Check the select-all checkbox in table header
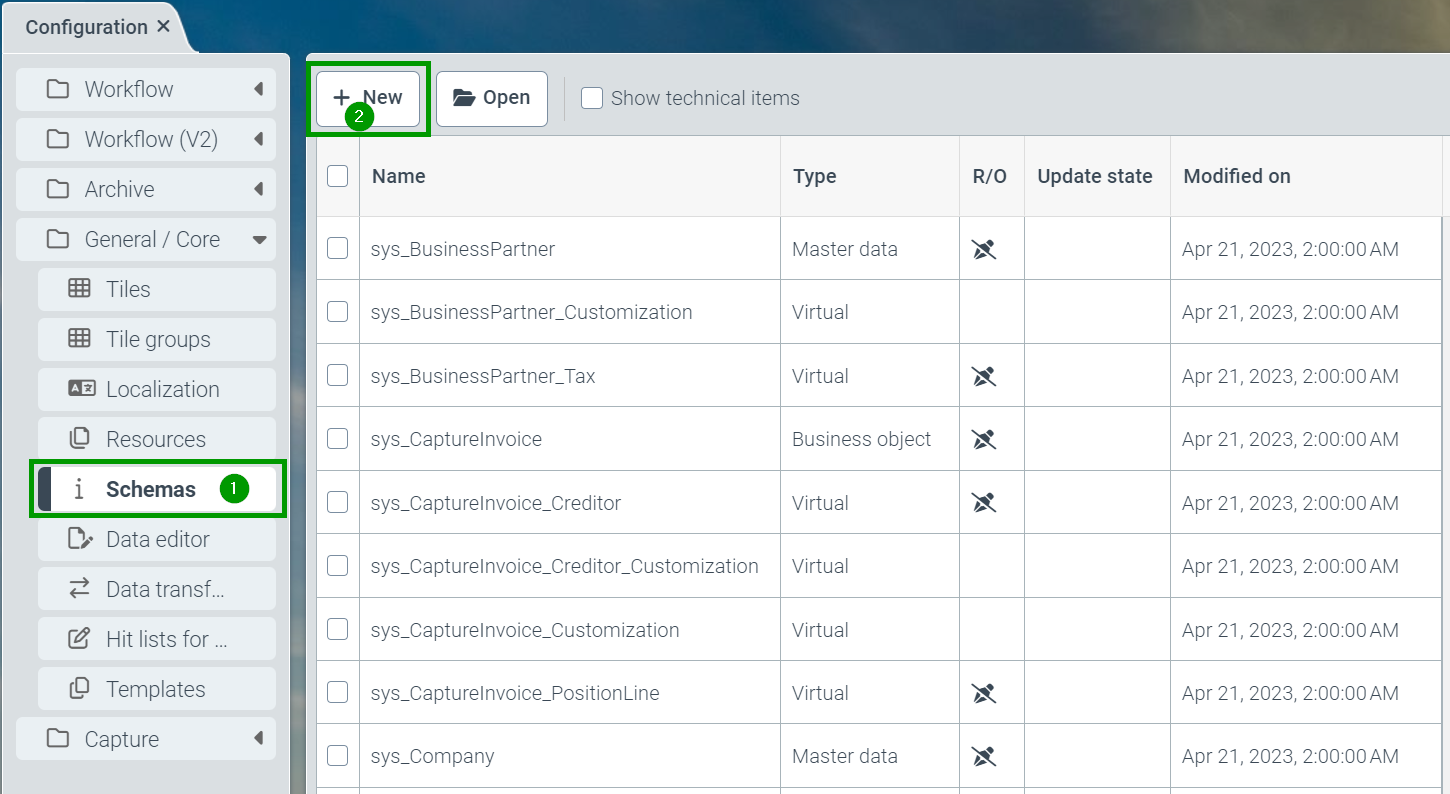The image size is (1450, 794). pyautogui.click(x=338, y=176)
